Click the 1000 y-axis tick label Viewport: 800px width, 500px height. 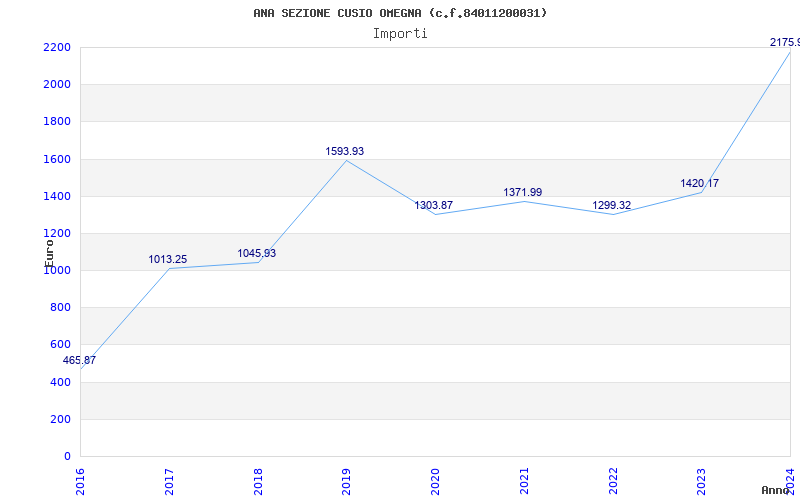pyautogui.click(x=57, y=270)
